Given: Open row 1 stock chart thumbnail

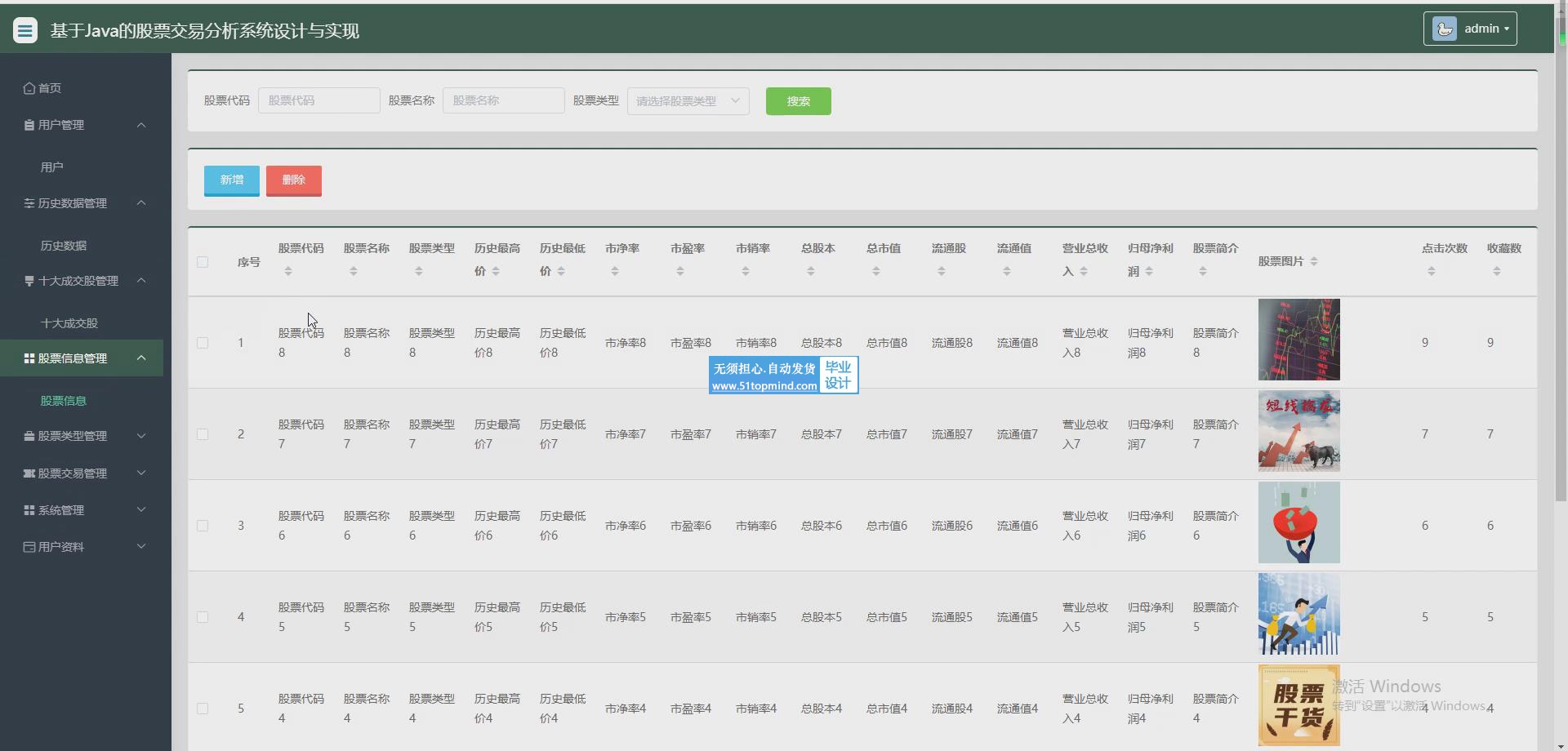Looking at the screenshot, I should coord(1299,340).
